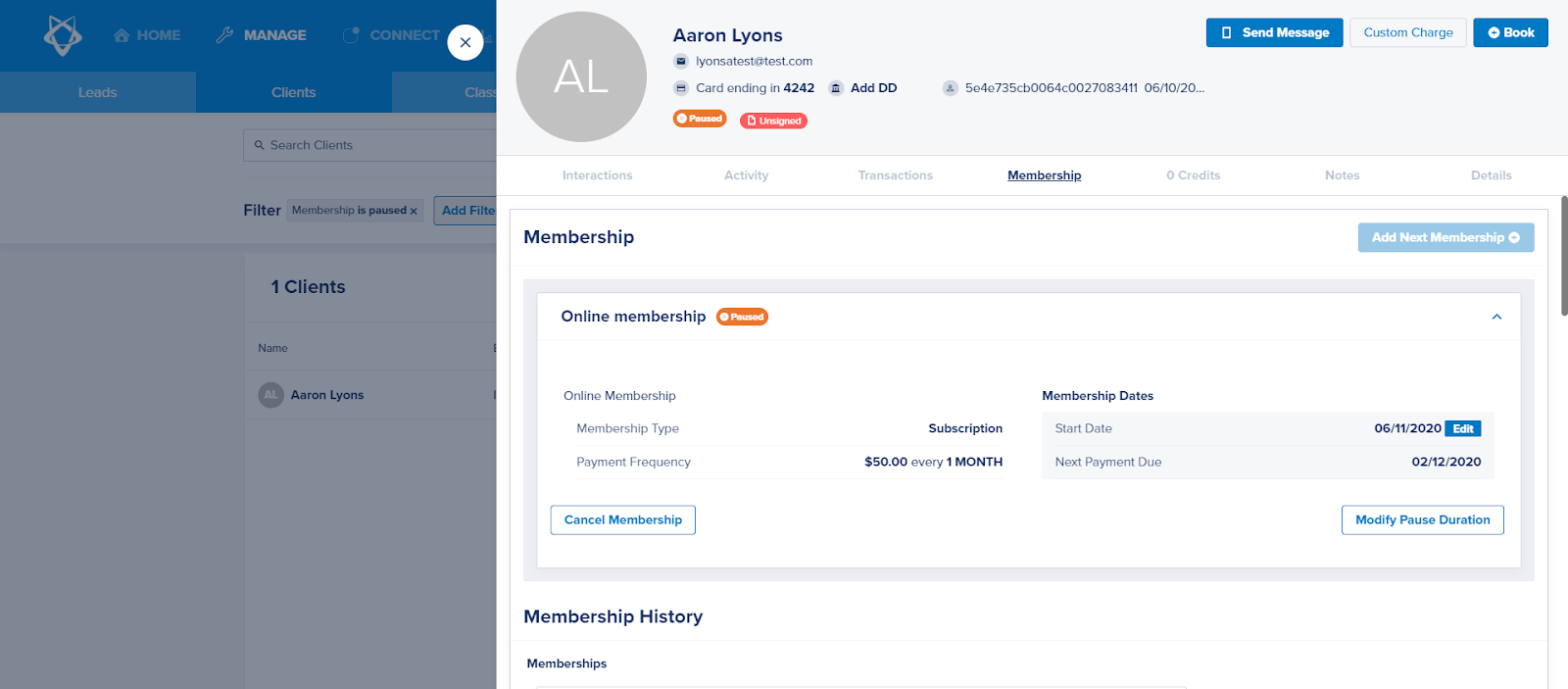The width and height of the screenshot is (1568, 689).
Task: Click the search magnifier icon in Search Clients
Action: point(260,145)
